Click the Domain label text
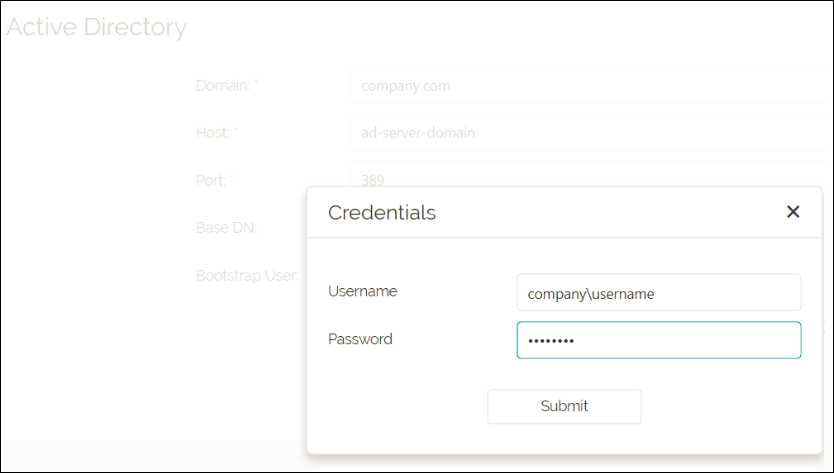The image size is (834, 473). click(x=222, y=85)
